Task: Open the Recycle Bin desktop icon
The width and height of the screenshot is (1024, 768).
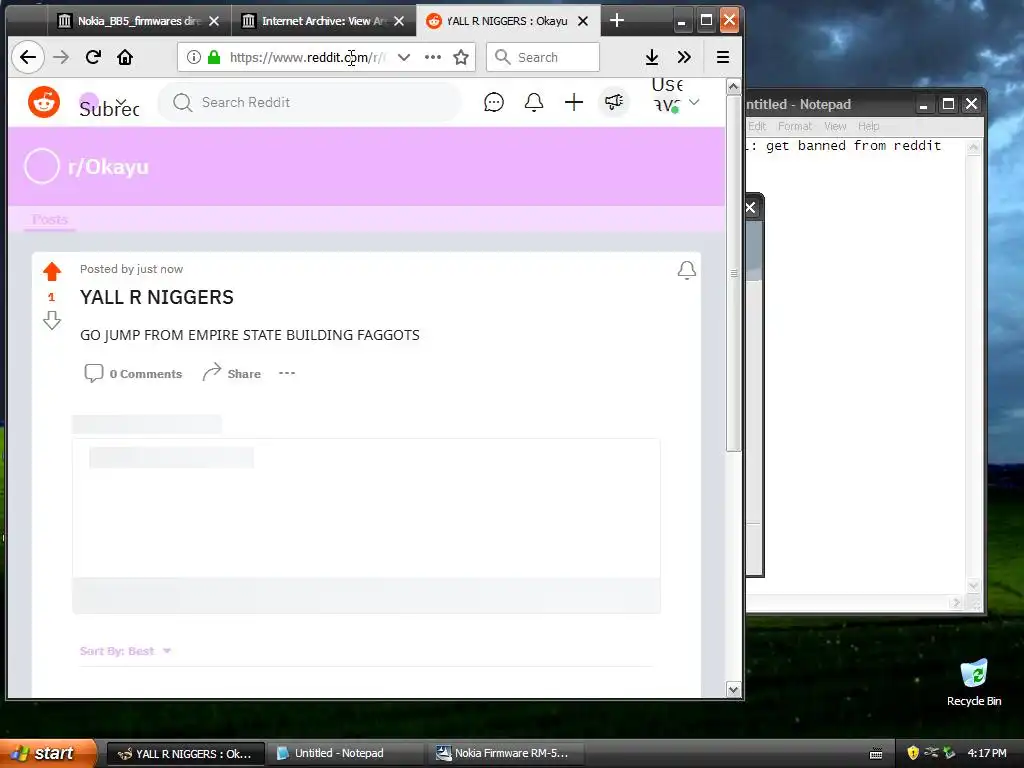Action: pyautogui.click(x=974, y=682)
